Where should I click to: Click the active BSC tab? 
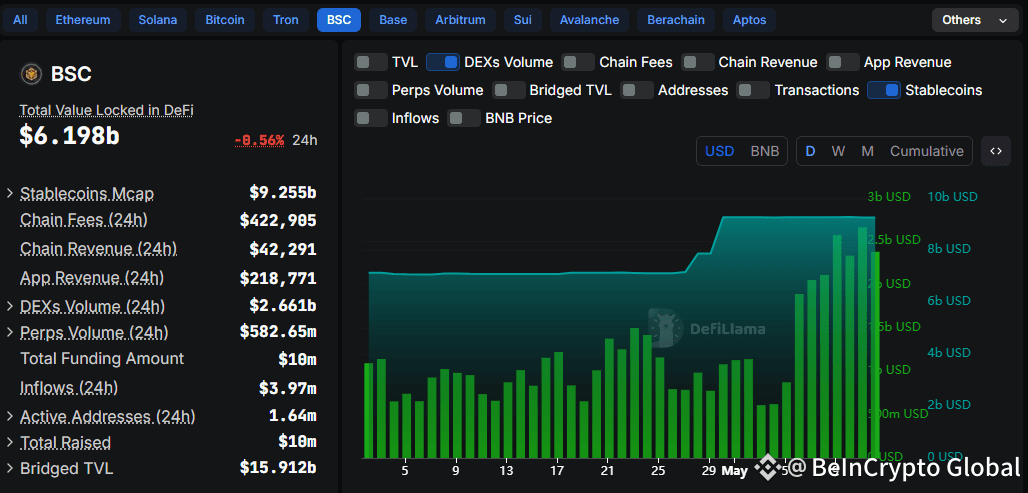tap(339, 20)
